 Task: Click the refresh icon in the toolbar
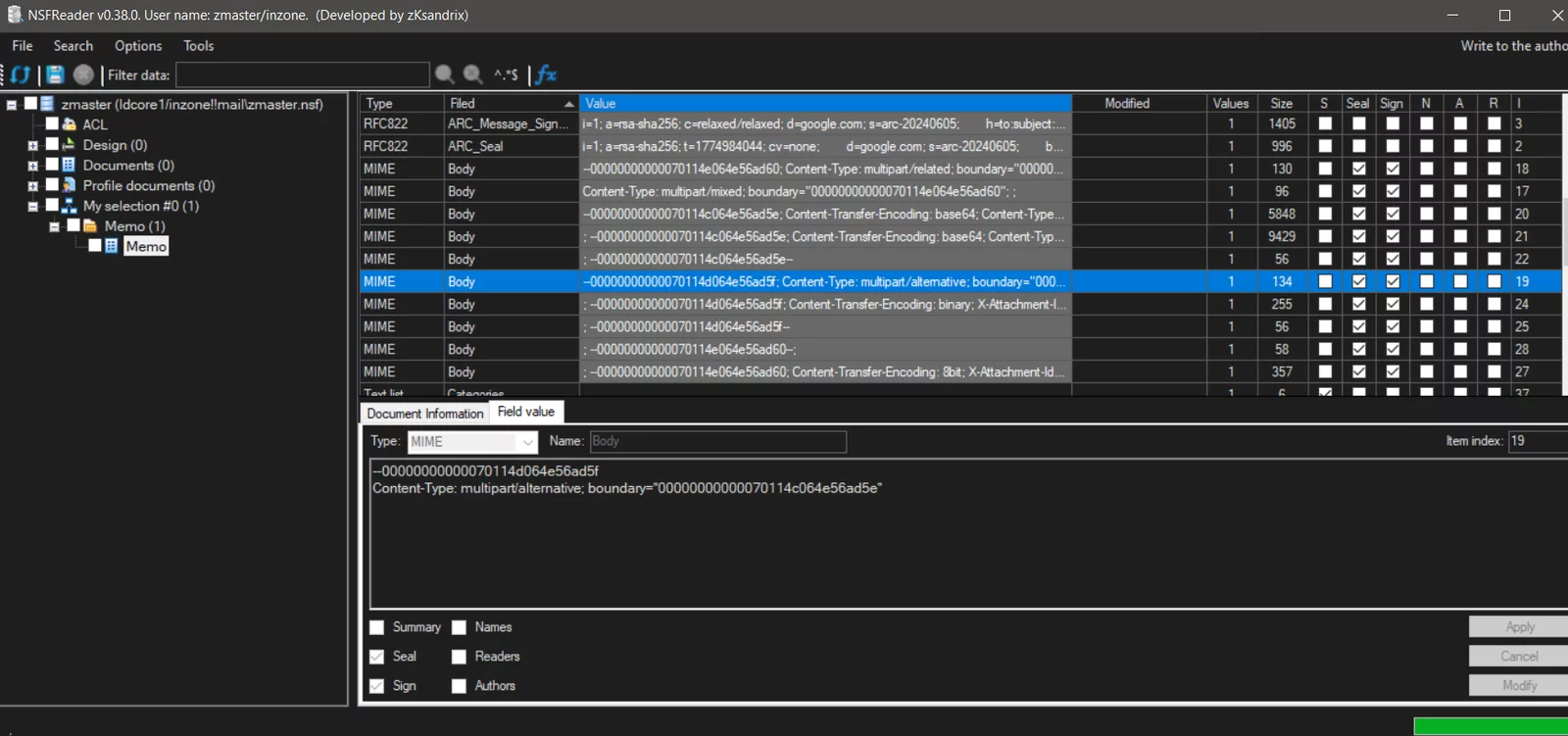[x=21, y=74]
